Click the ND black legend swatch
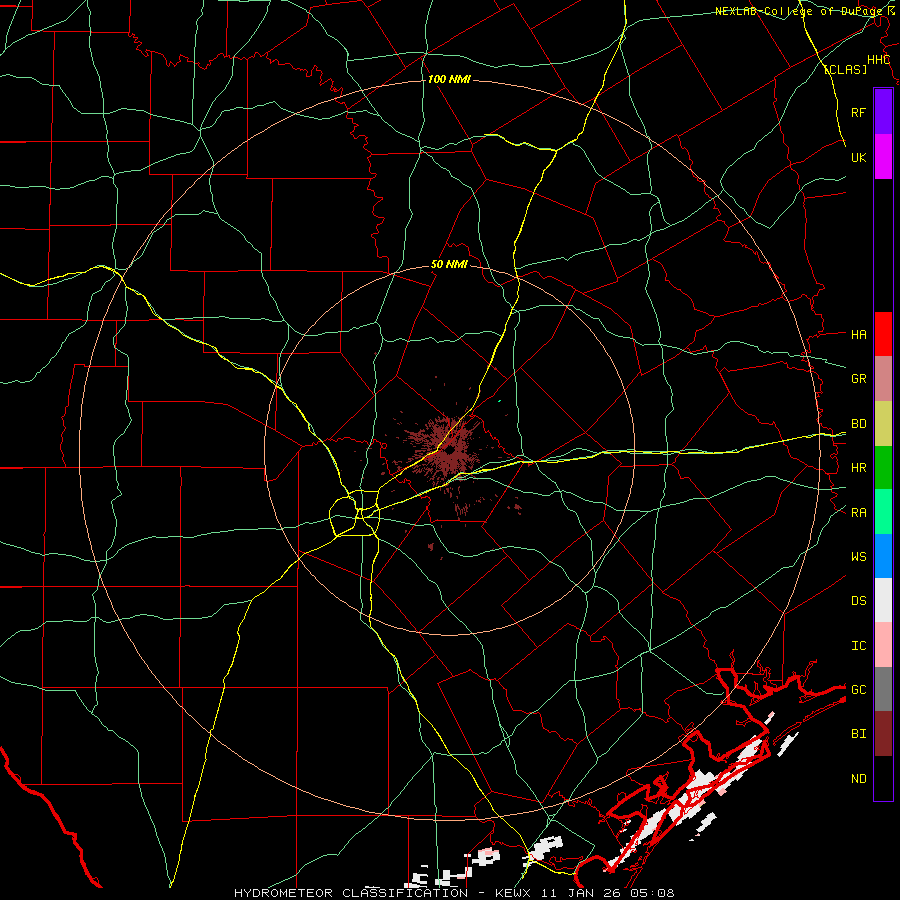This screenshot has height=900, width=900. 883,778
